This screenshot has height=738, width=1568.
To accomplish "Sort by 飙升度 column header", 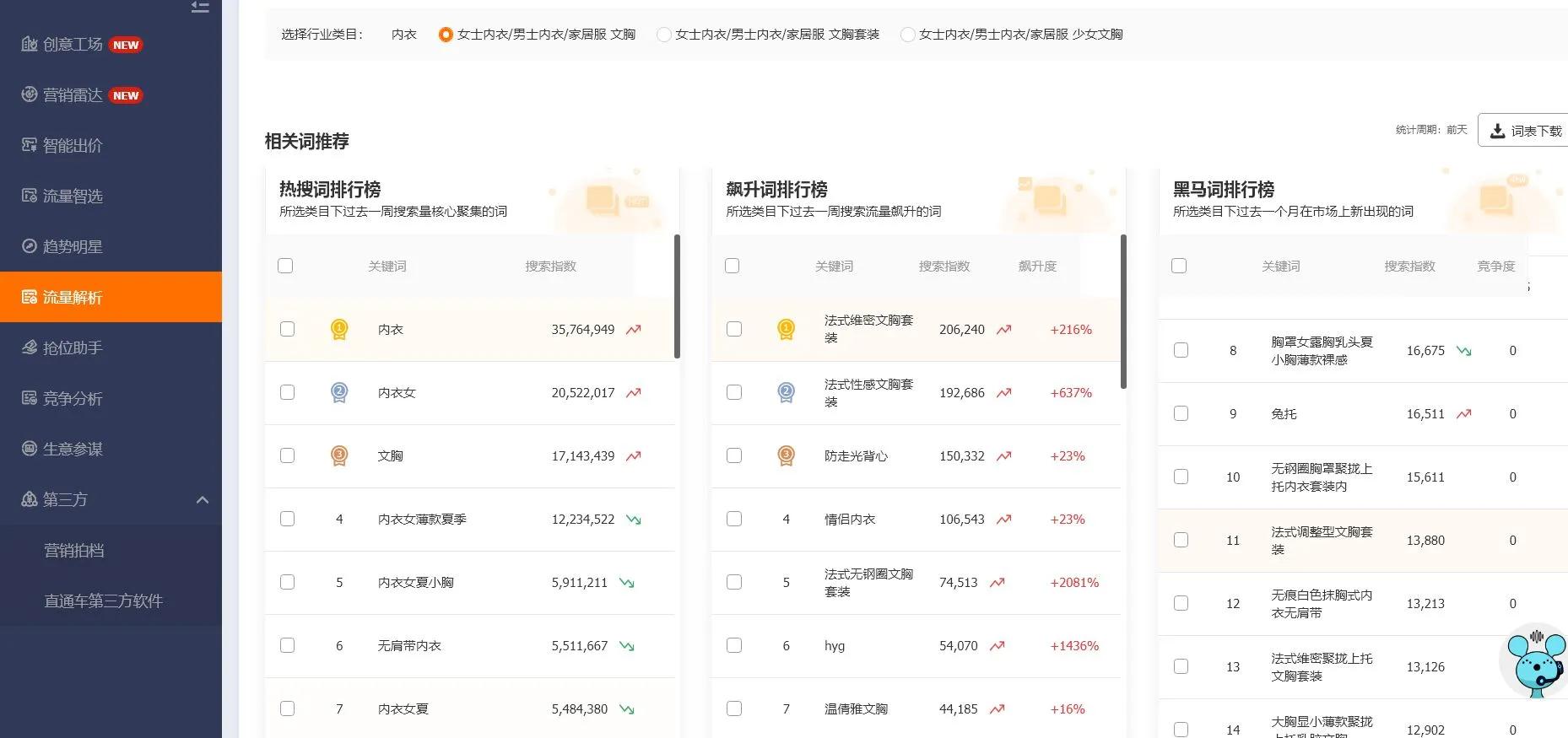I will pos(1037,267).
